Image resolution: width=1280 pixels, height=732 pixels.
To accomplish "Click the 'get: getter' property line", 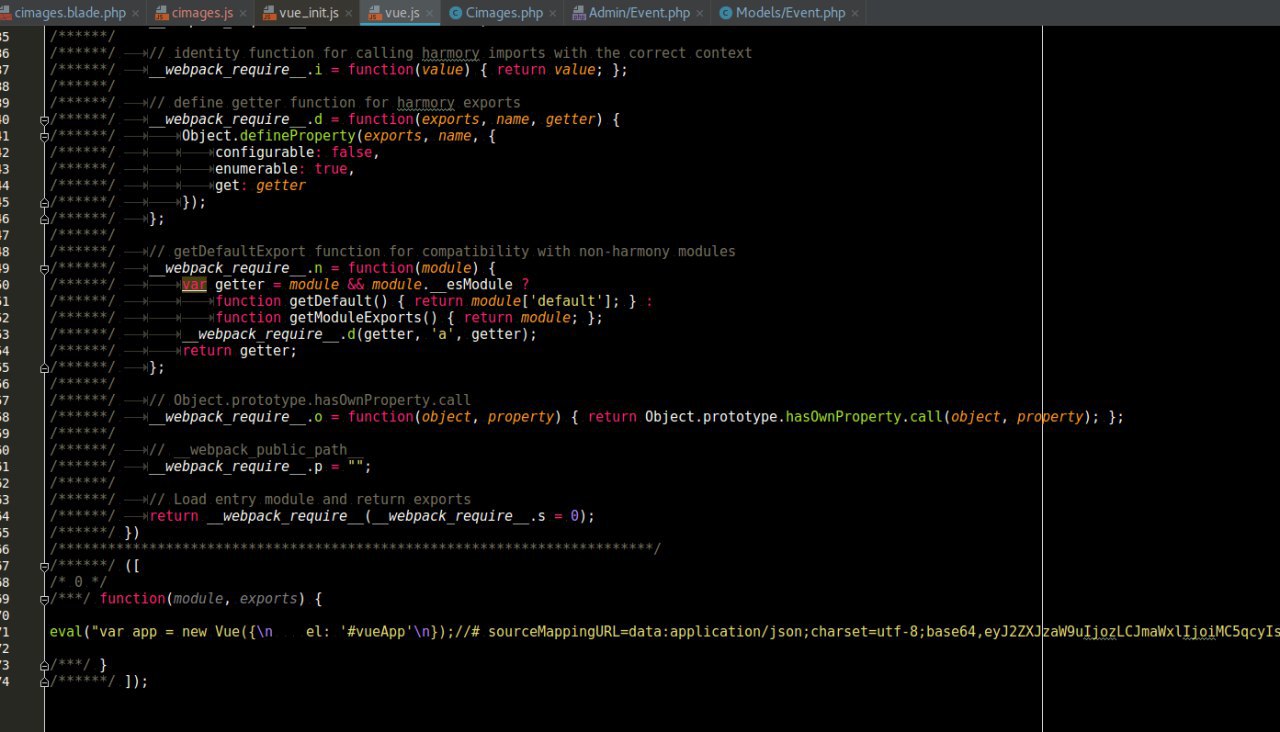I will (x=260, y=185).
